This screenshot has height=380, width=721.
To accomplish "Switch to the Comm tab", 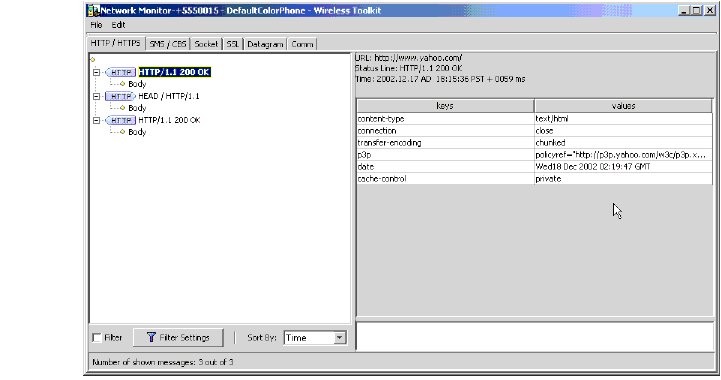I will tap(302, 44).
